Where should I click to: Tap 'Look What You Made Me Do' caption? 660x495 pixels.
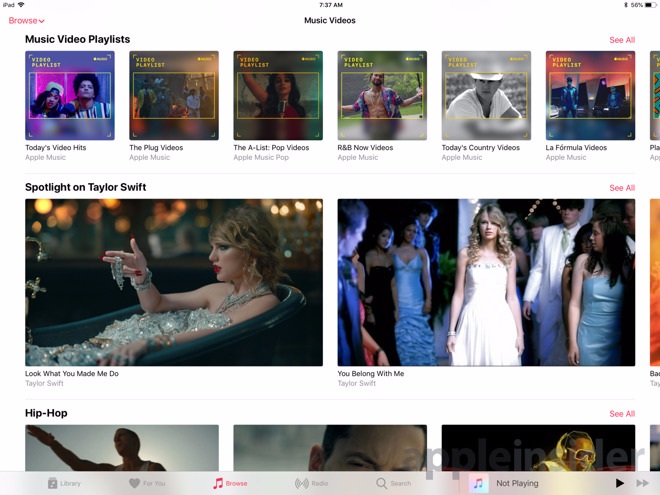click(72, 374)
